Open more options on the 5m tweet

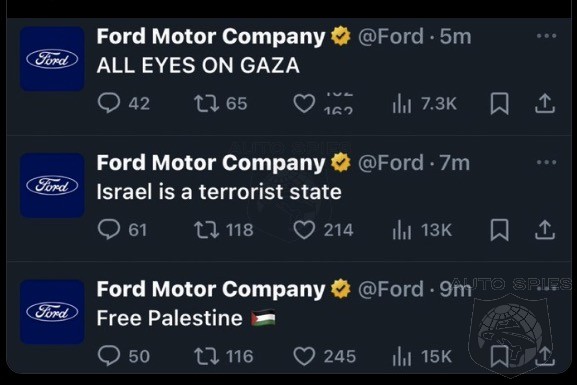tap(546, 36)
